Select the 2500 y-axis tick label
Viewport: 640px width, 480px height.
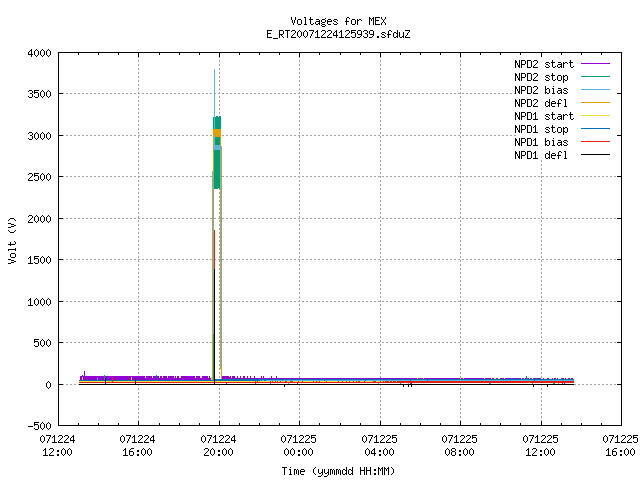pos(39,177)
